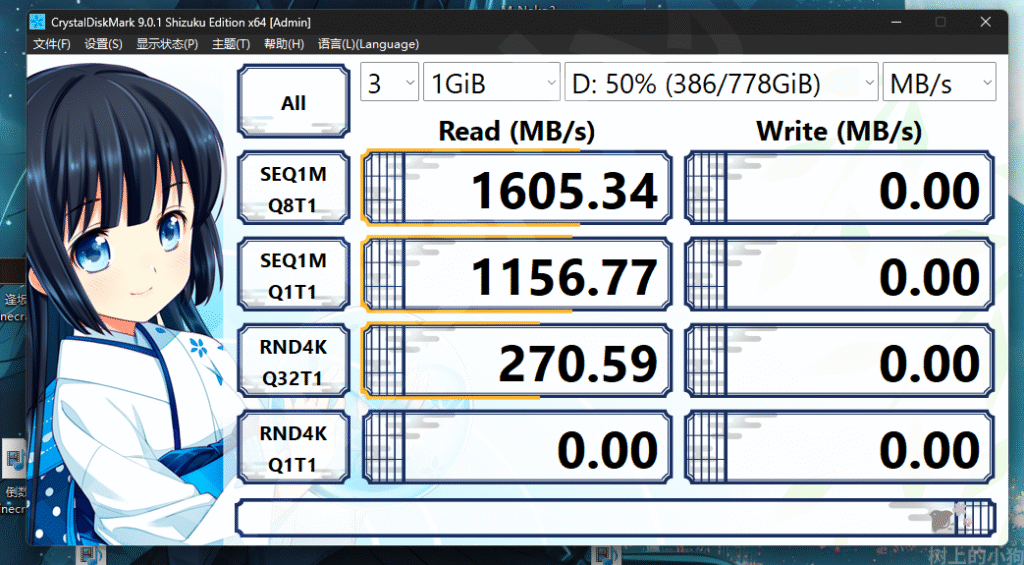Open the 设置(S) menu
Viewport: 1024px width, 565px height.
pyautogui.click(x=103, y=44)
